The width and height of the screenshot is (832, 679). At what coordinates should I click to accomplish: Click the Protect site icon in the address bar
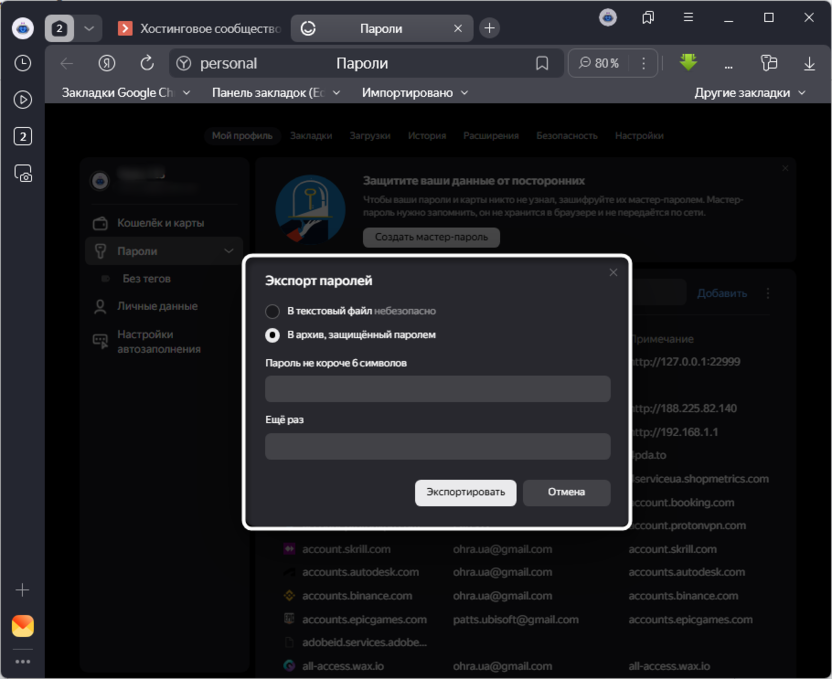tap(184, 64)
